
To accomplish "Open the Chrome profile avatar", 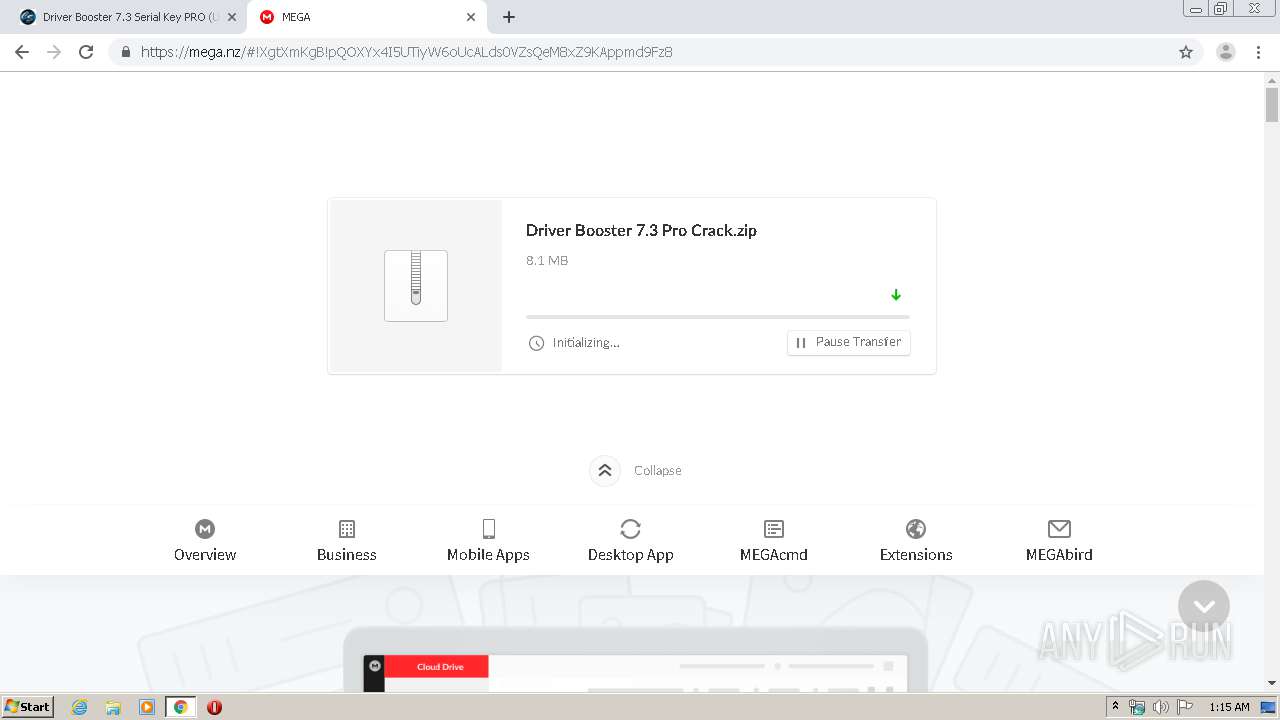I will coord(1226,52).
